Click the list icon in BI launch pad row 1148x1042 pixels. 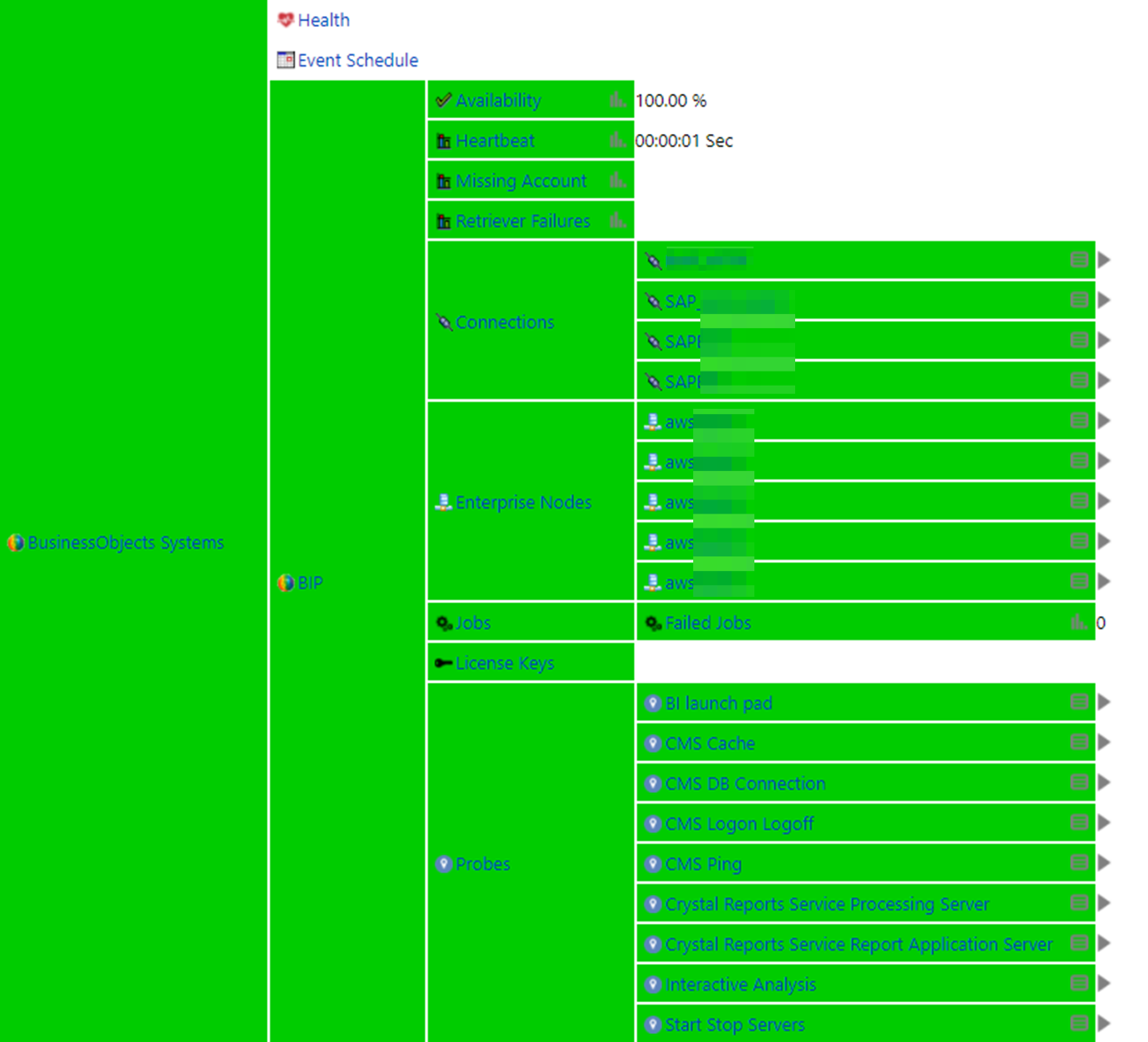tap(1079, 702)
